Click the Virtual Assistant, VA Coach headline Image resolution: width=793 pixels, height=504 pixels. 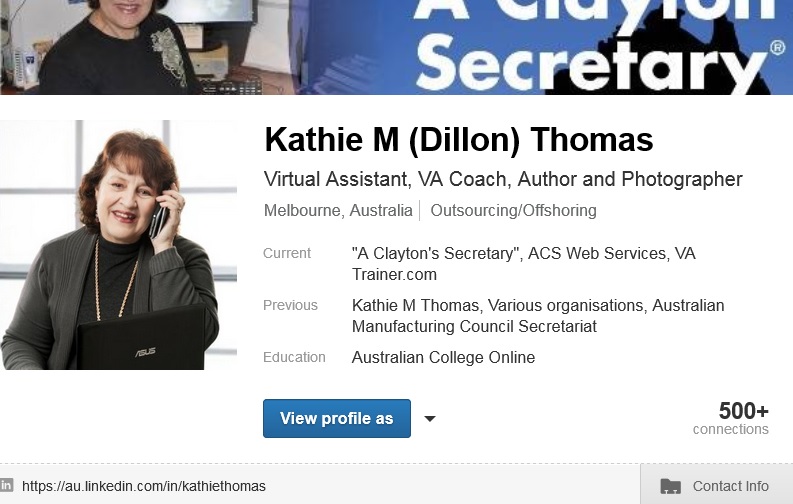click(x=503, y=179)
